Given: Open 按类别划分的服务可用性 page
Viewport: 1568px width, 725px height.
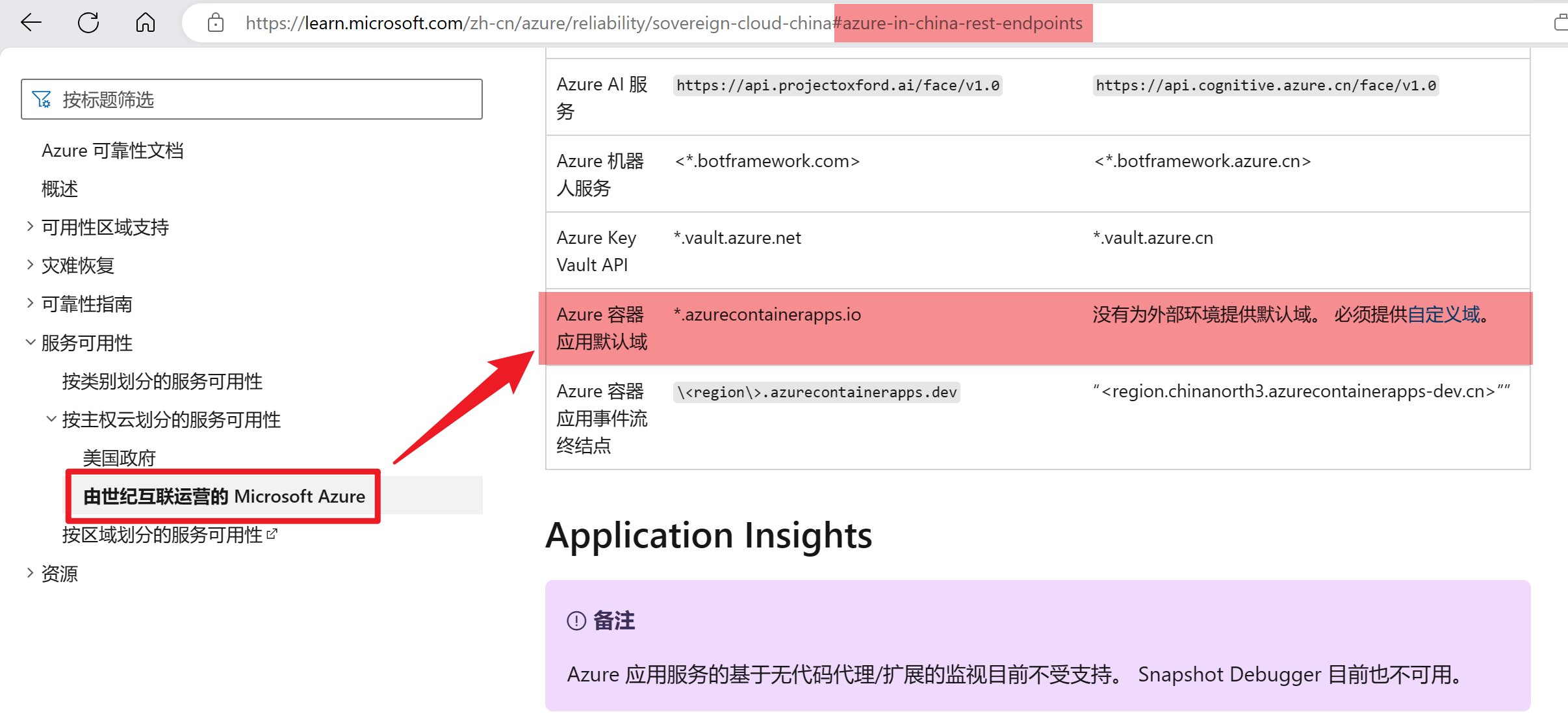Looking at the screenshot, I should [x=162, y=381].
